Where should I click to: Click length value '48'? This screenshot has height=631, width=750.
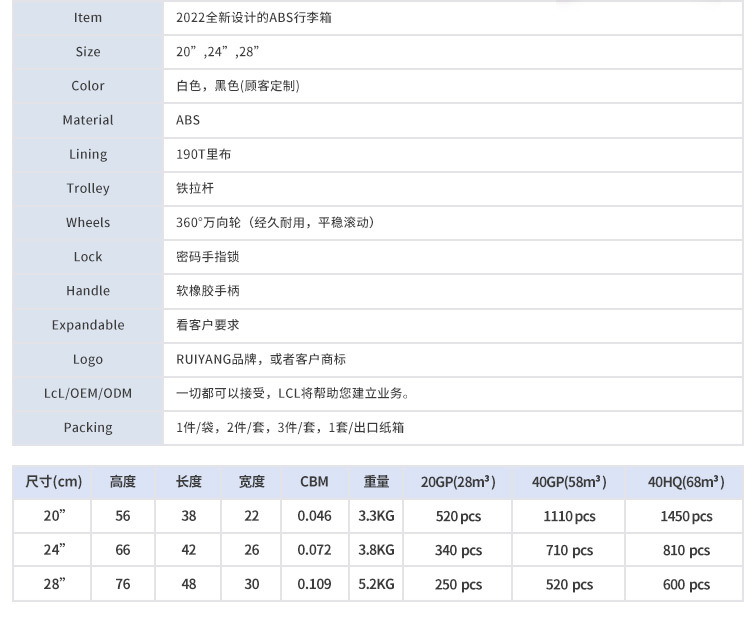tap(188, 585)
